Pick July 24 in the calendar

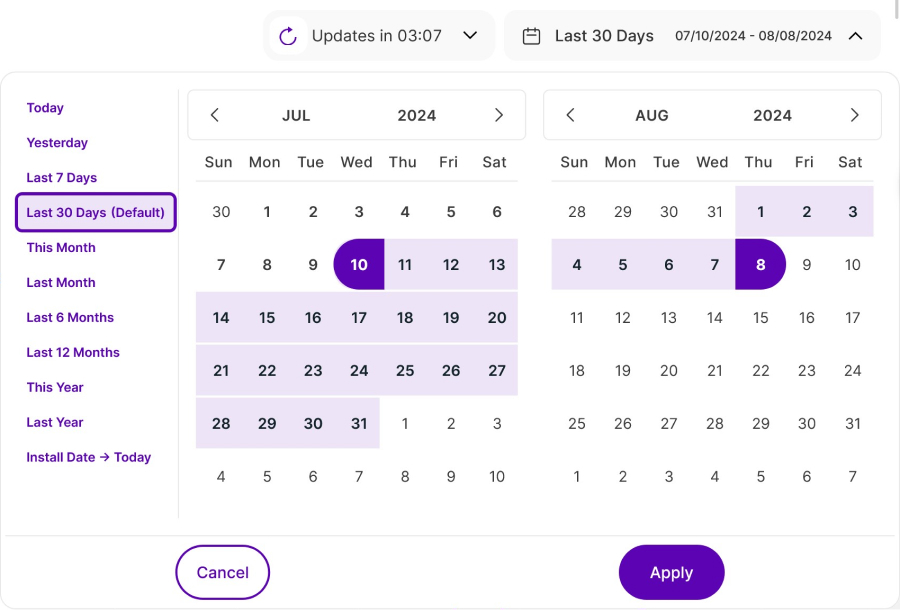(359, 370)
